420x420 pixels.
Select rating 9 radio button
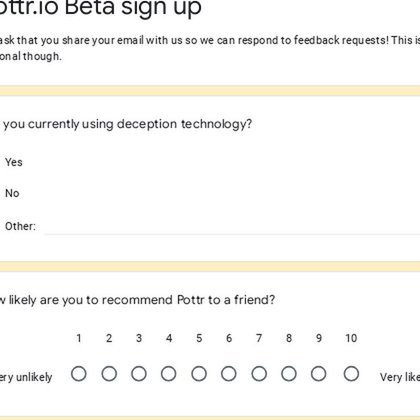[319, 374]
